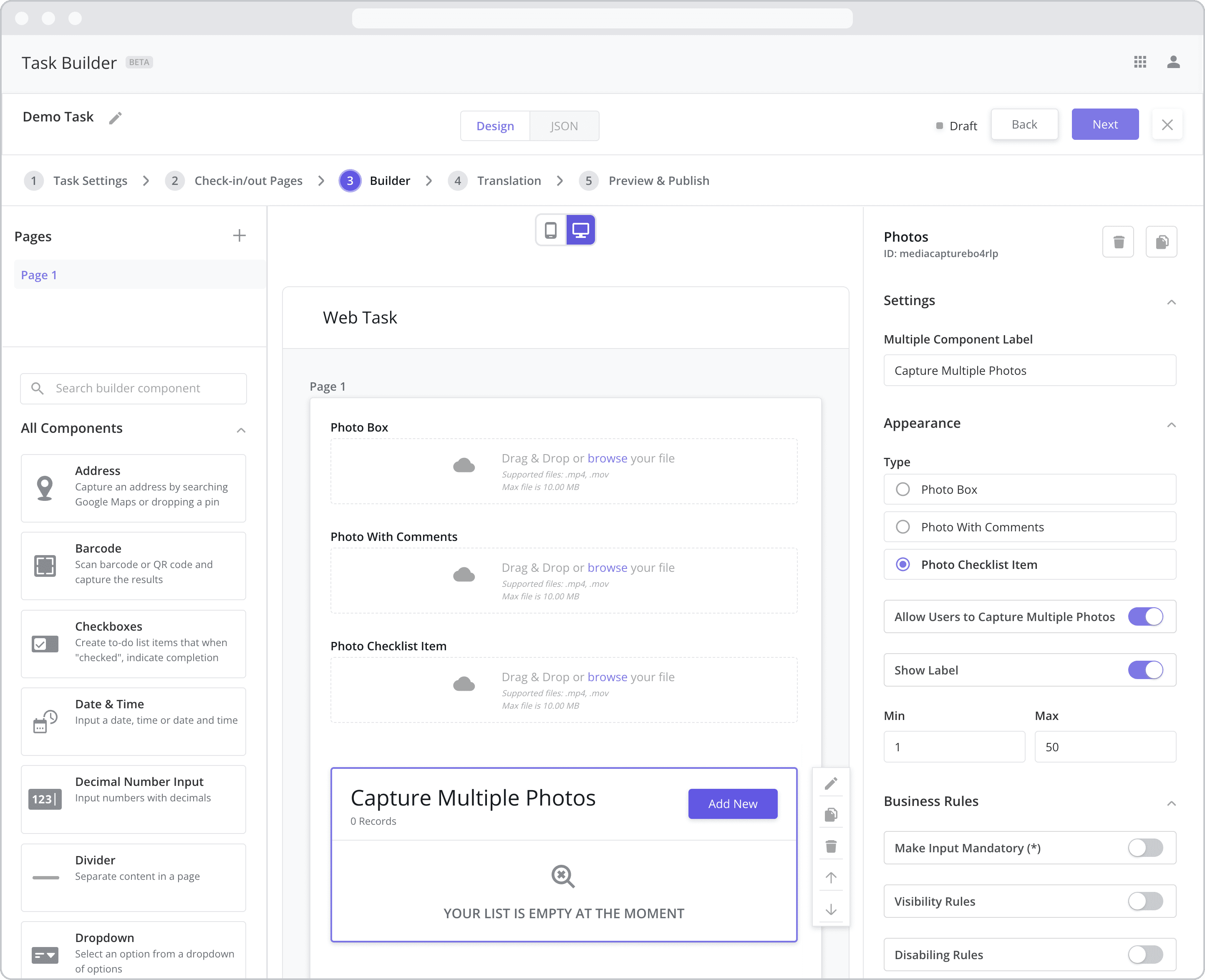Click trash icon on canvas component toolbar
Image resolution: width=1205 pixels, height=980 pixels.
[831, 846]
